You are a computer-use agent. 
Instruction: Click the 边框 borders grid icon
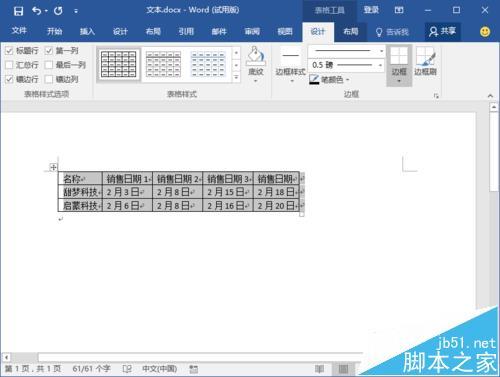(x=399, y=55)
